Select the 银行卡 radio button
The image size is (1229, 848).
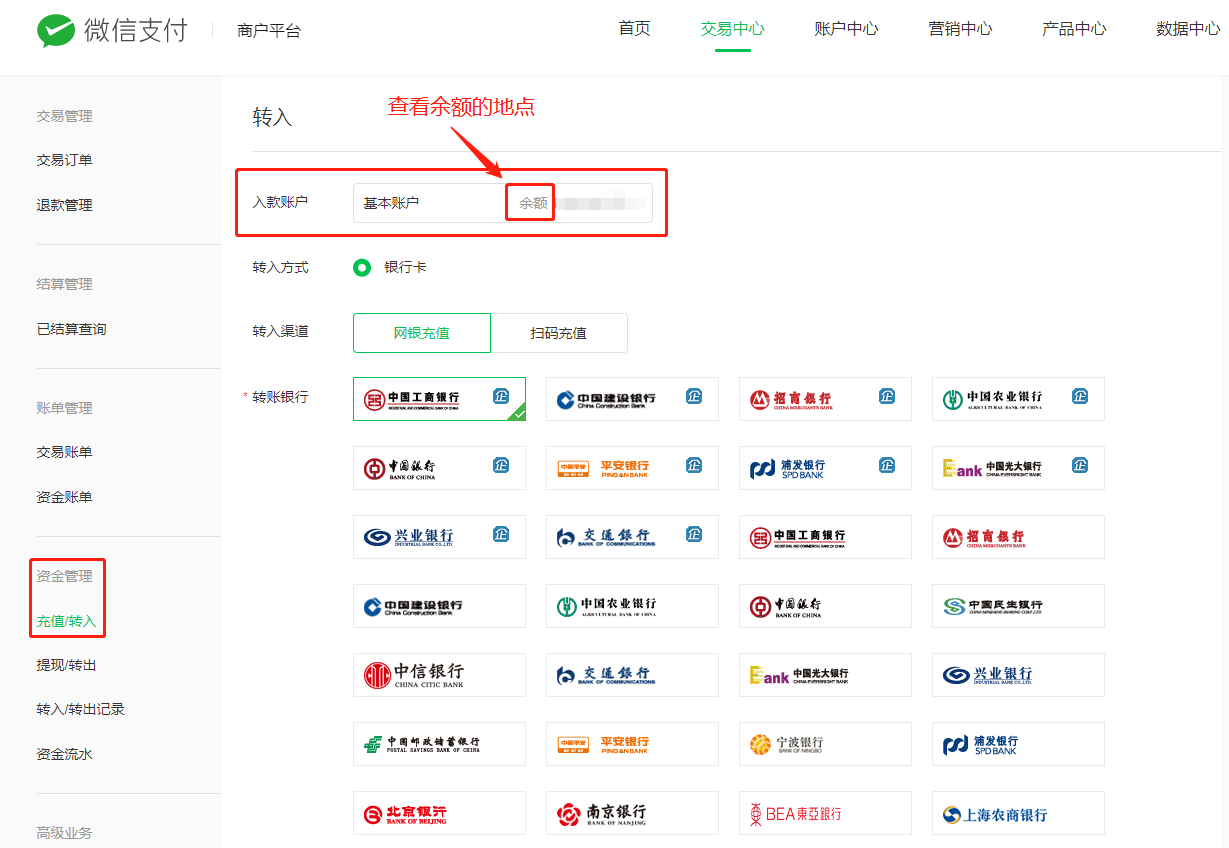362,268
